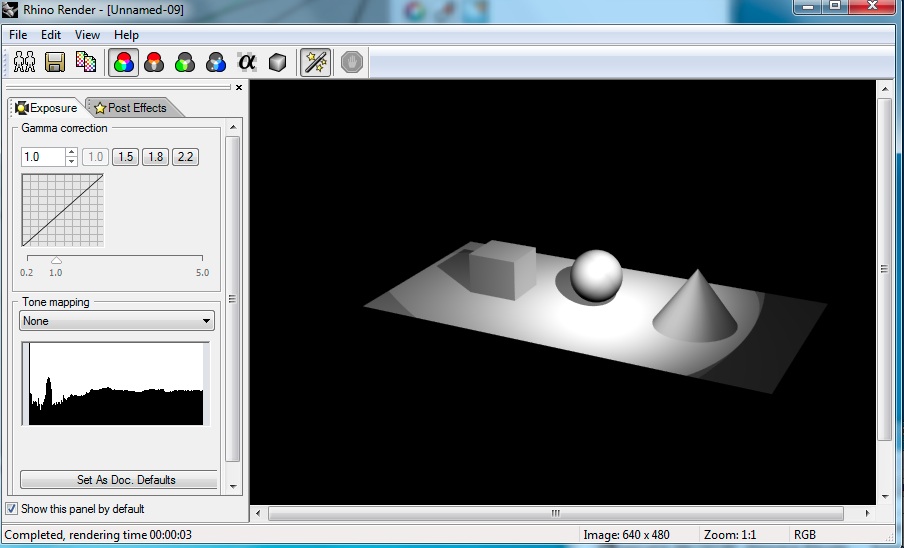Click the panel scrollbar up arrow

233,127
